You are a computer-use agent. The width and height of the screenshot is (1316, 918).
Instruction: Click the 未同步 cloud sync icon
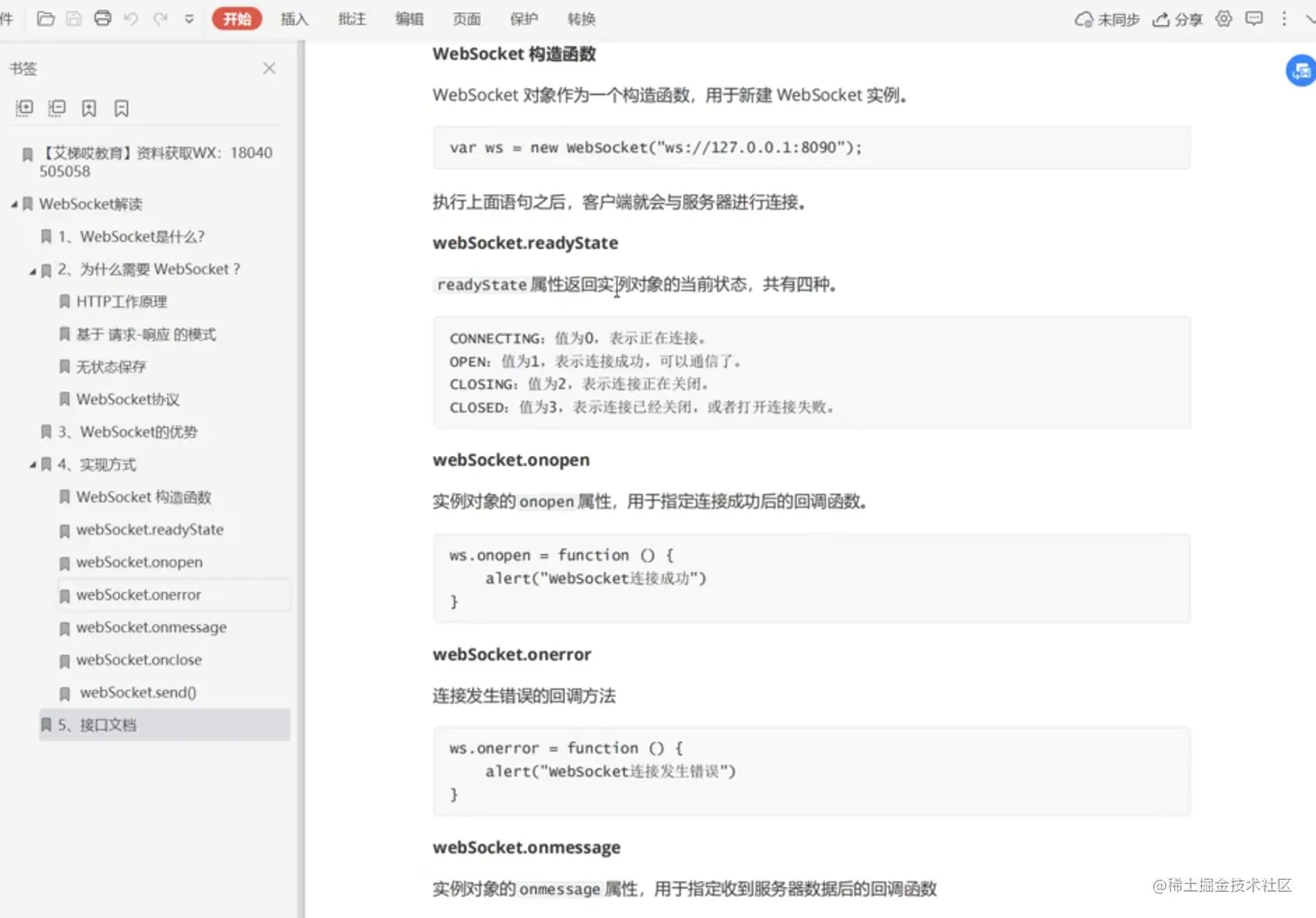point(1107,19)
